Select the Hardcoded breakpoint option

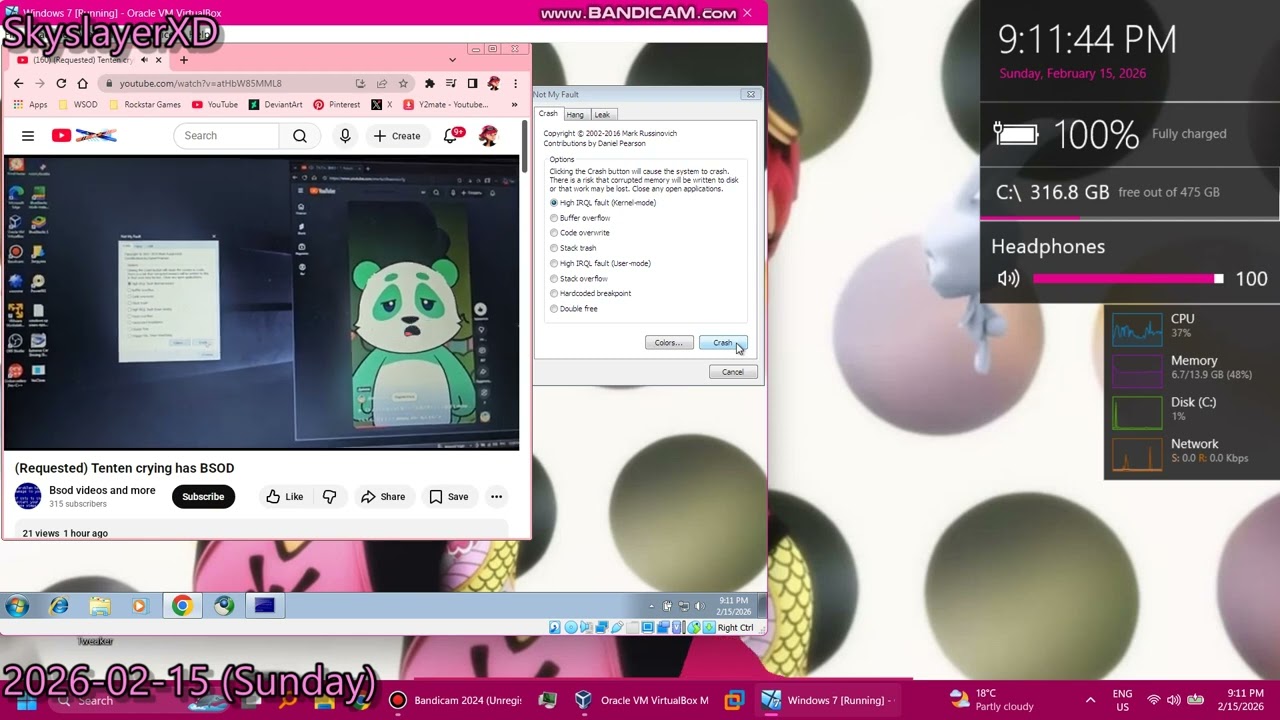point(590,293)
